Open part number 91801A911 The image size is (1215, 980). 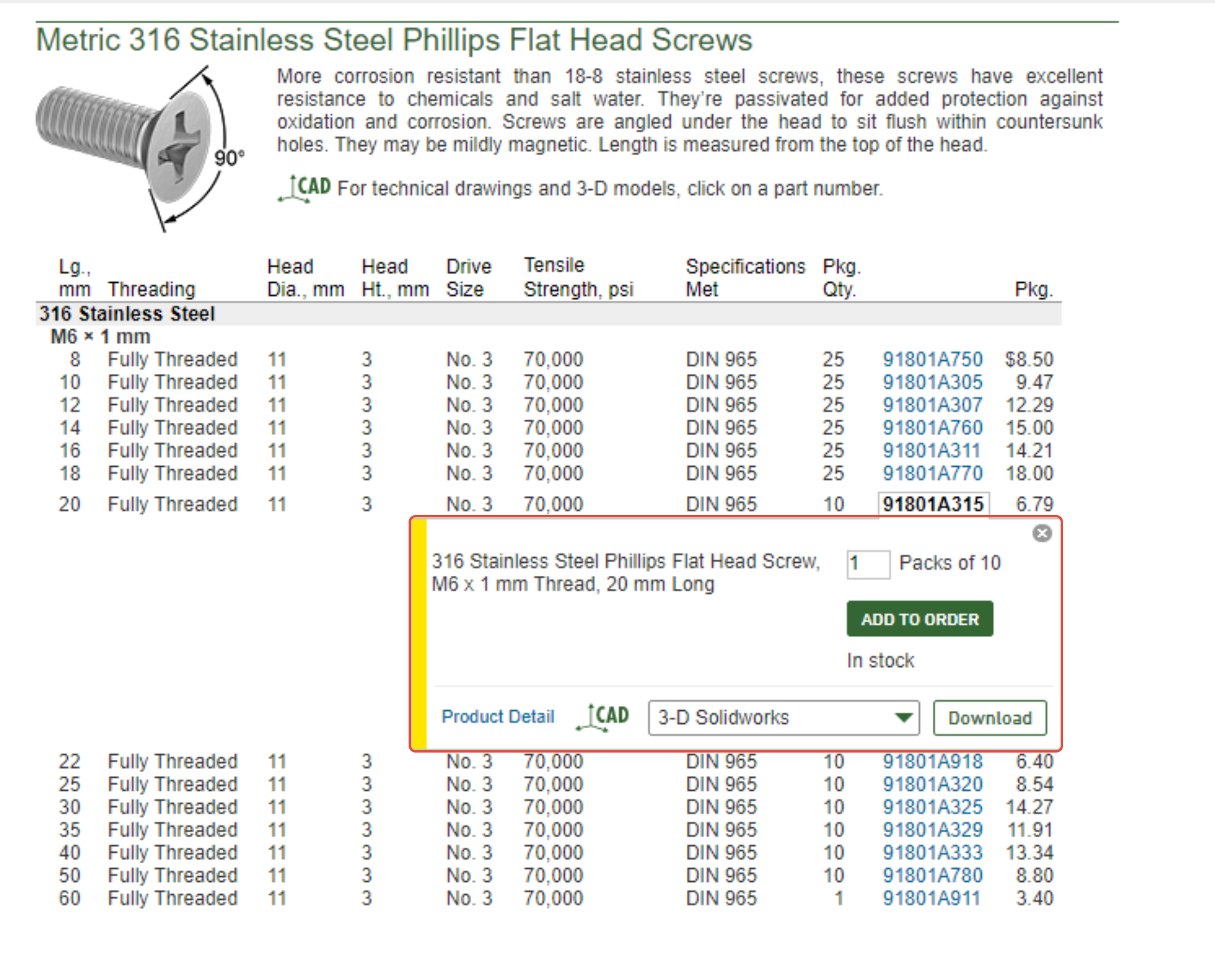(x=931, y=898)
